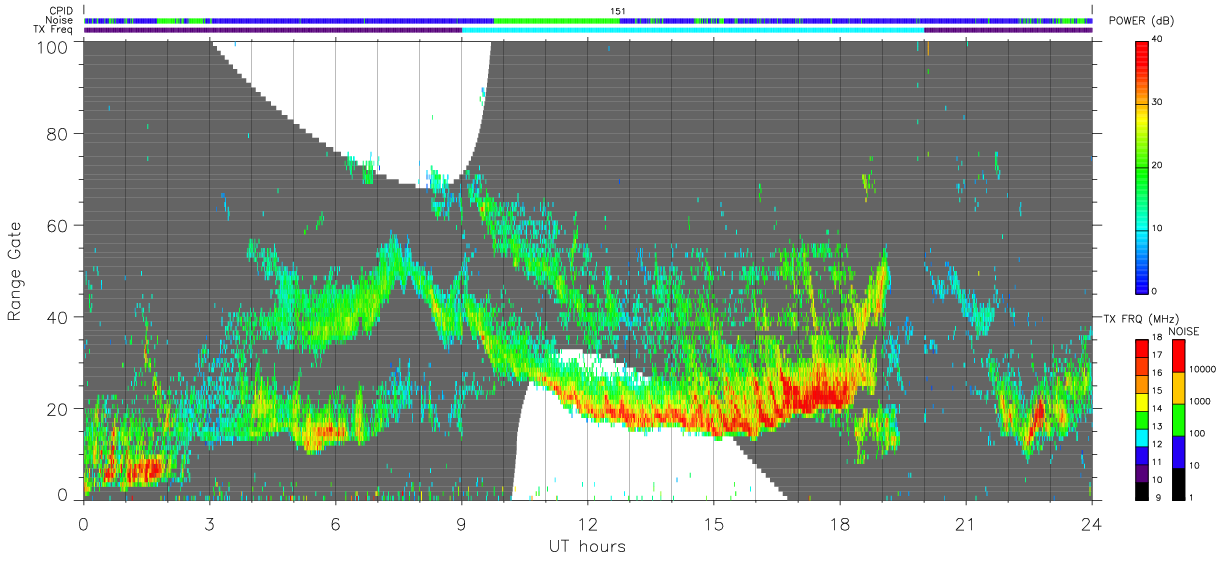
Task: Click the 30 label on power colorbar
Action: pos(1157,102)
